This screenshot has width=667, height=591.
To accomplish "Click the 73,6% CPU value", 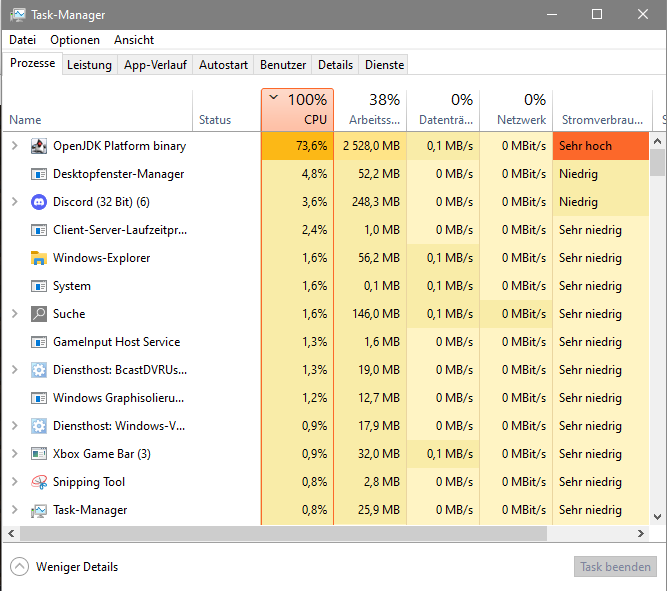I will 312,146.
